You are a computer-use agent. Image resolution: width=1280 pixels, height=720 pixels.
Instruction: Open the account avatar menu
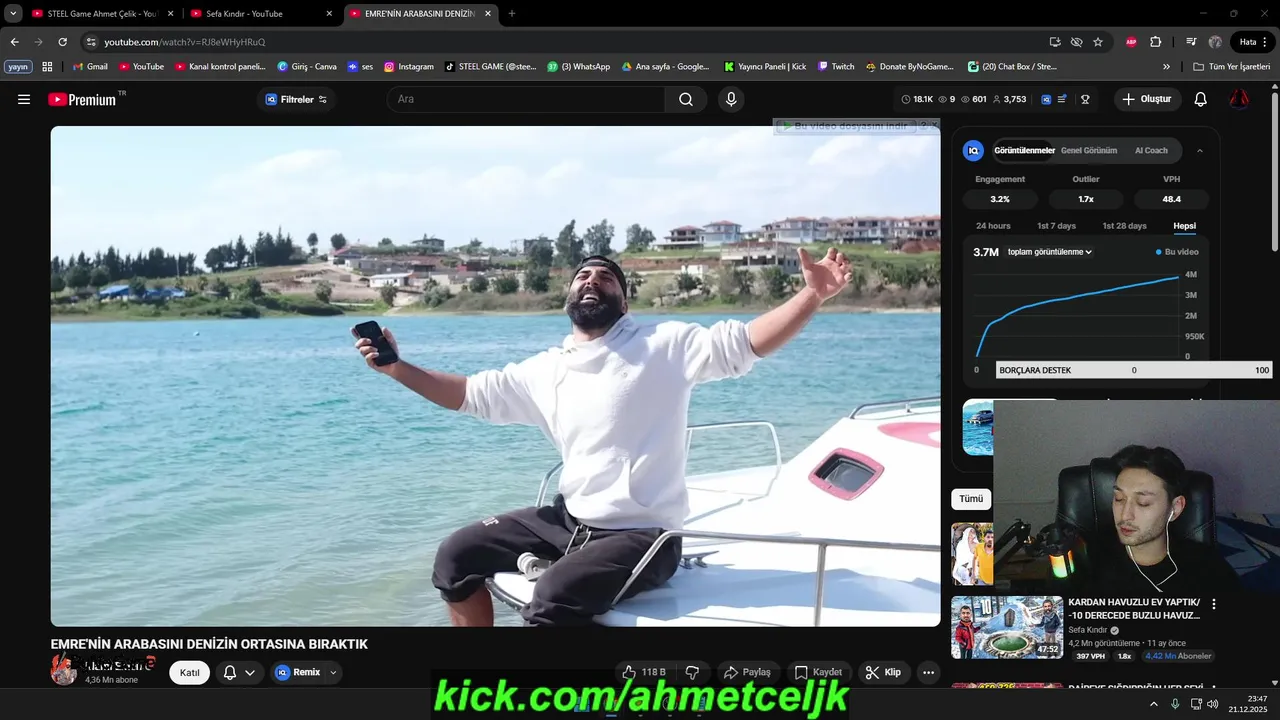(x=1239, y=99)
